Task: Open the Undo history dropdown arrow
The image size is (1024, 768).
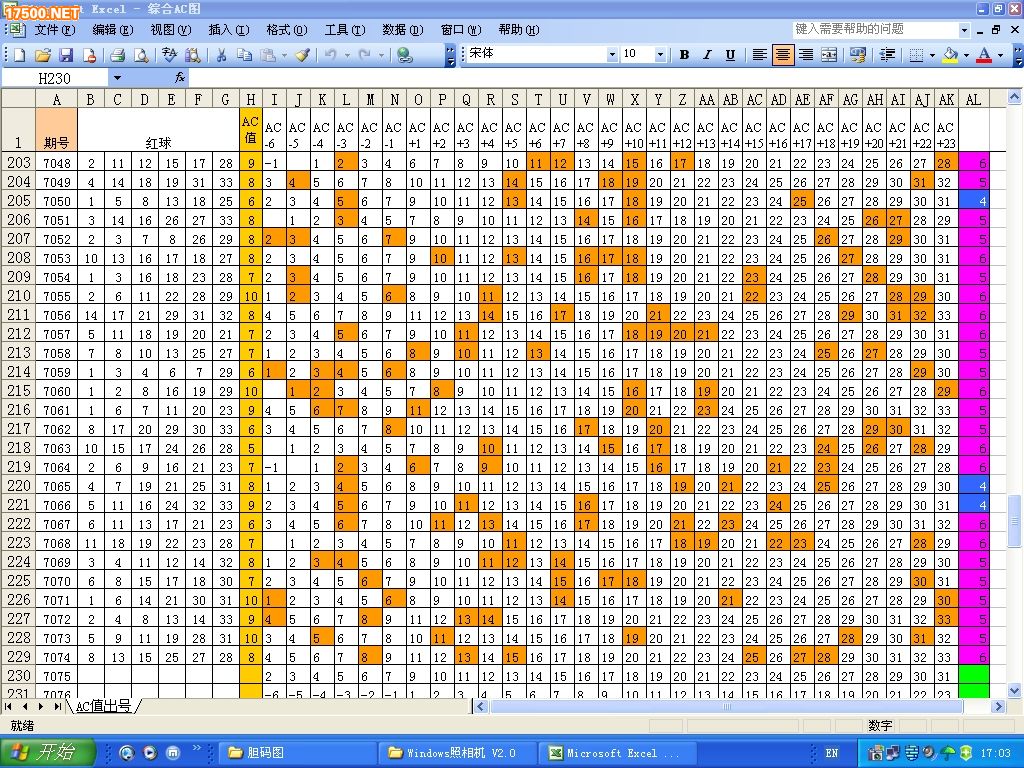Action: tap(347, 56)
